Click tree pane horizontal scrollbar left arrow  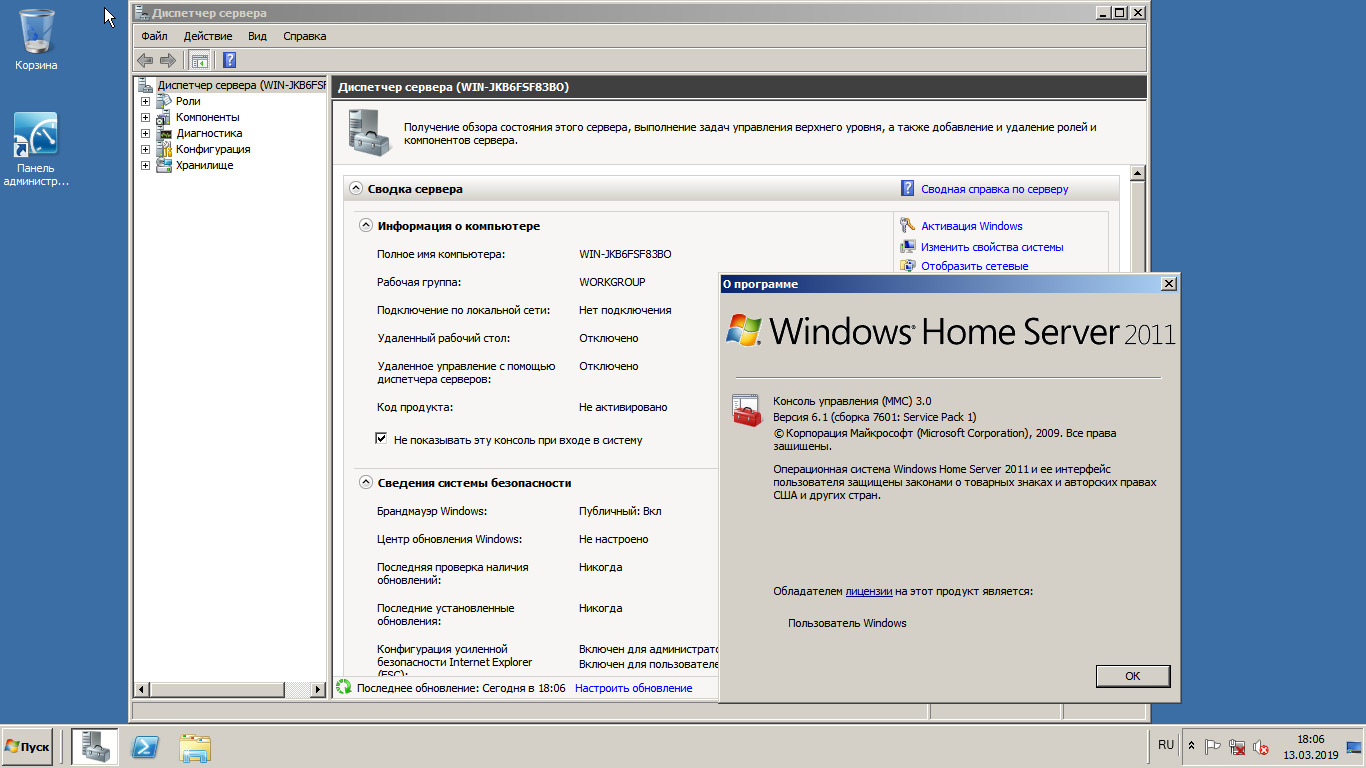pyautogui.click(x=141, y=689)
